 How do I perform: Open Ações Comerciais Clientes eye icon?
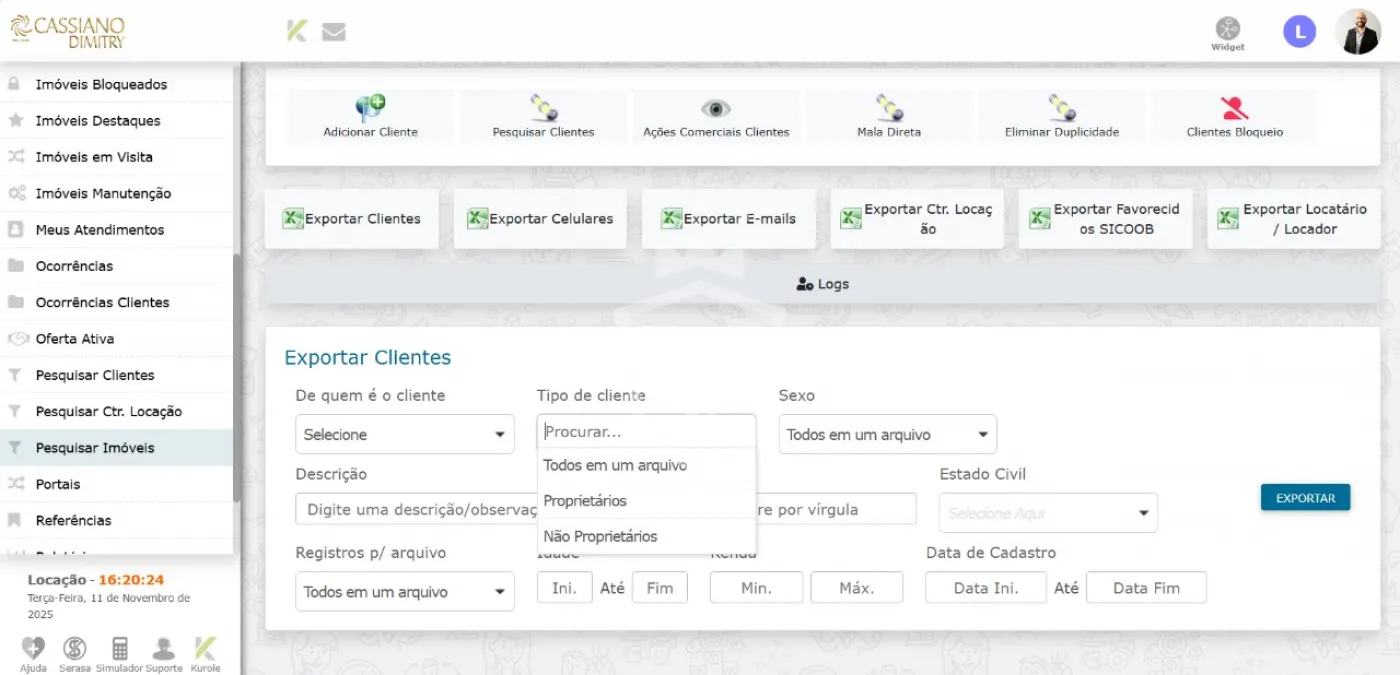[x=715, y=108]
